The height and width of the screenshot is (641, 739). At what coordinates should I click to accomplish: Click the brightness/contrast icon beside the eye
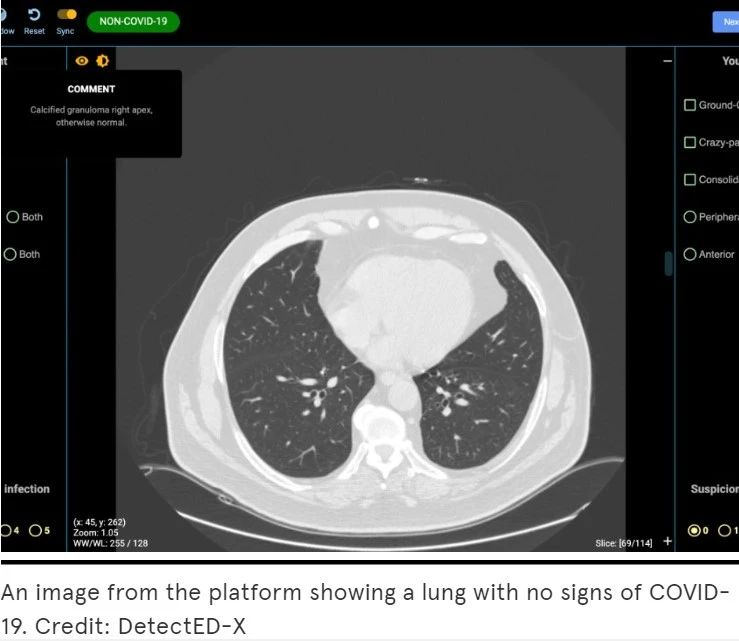point(102,62)
